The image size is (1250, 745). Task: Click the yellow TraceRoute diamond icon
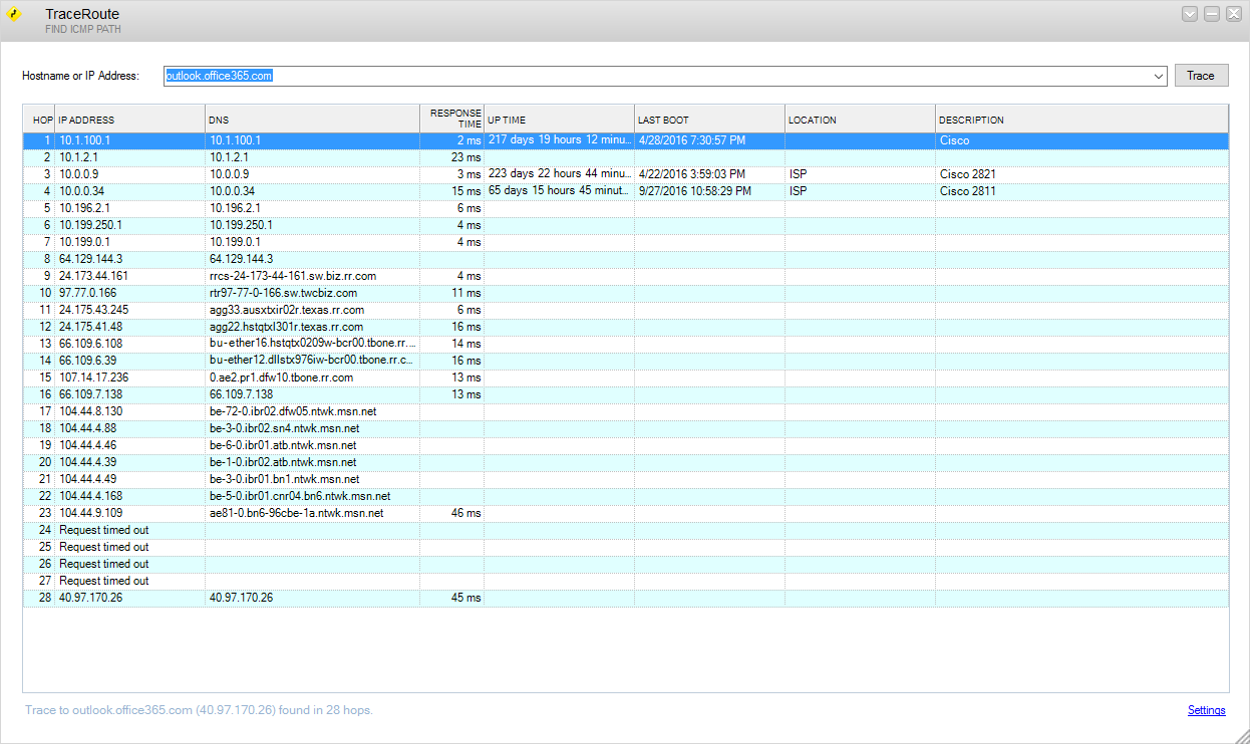pyautogui.click(x=16, y=15)
